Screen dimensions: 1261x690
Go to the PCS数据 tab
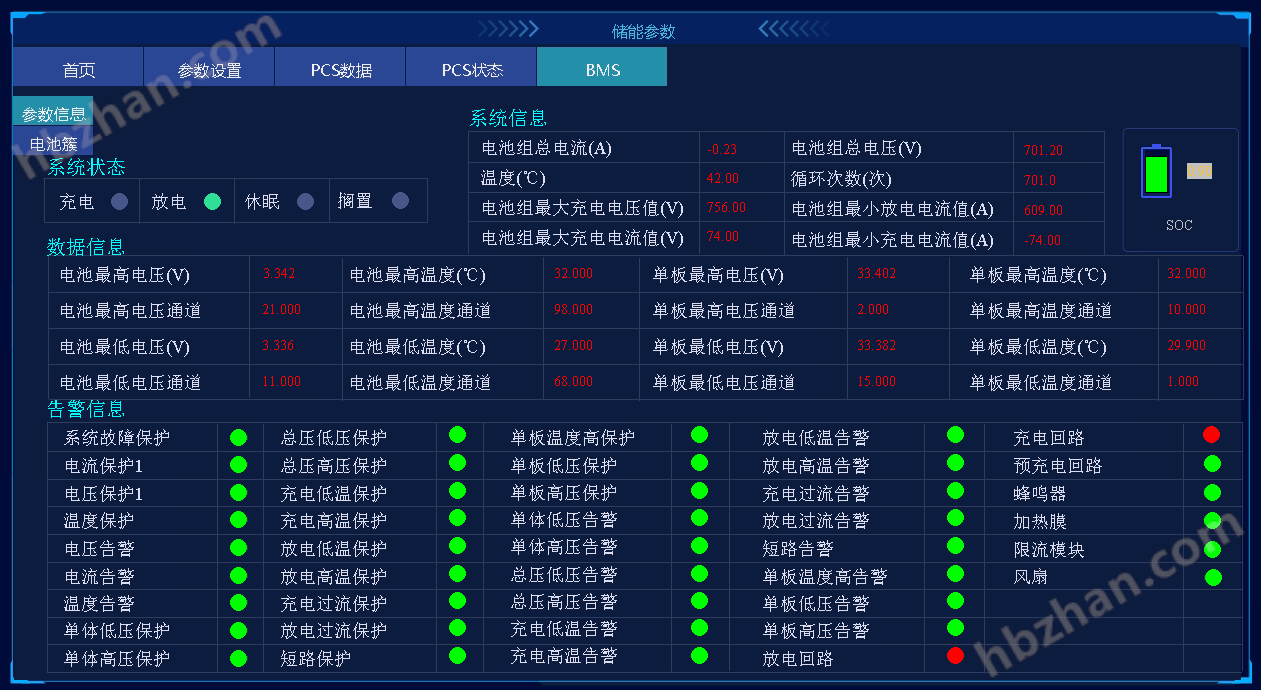point(341,69)
